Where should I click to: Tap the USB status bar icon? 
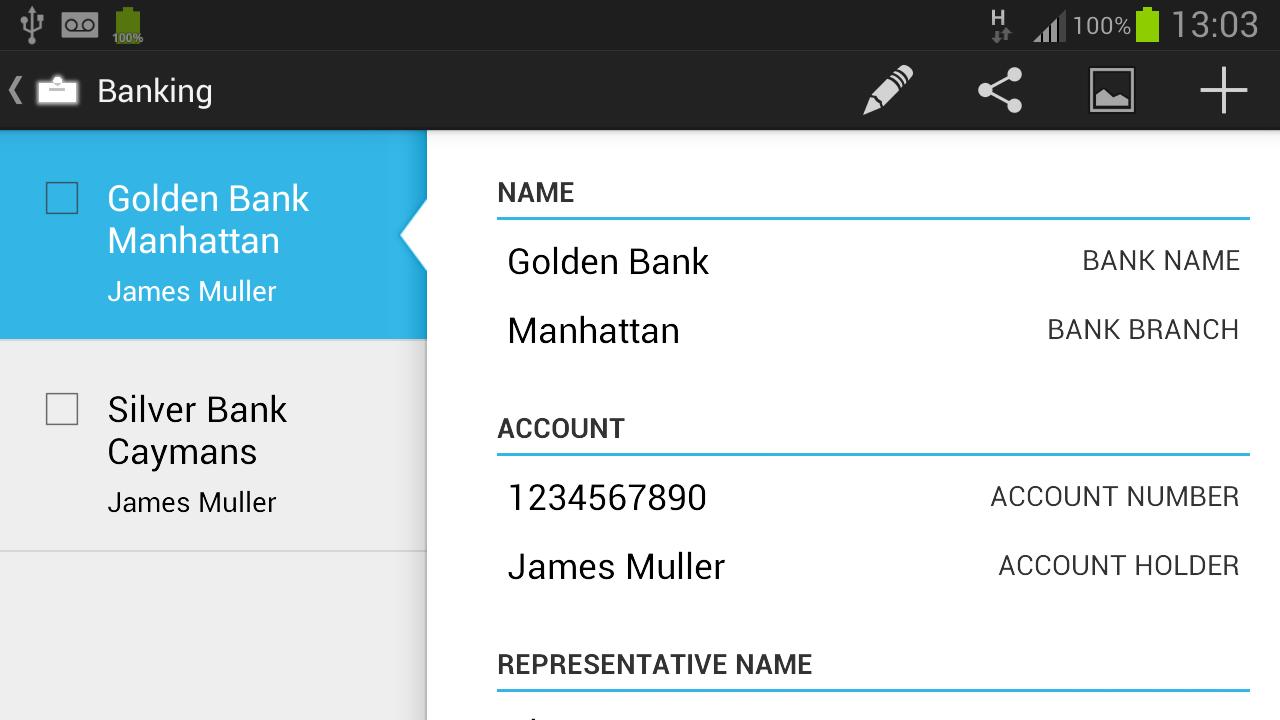(x=32, y=25)
